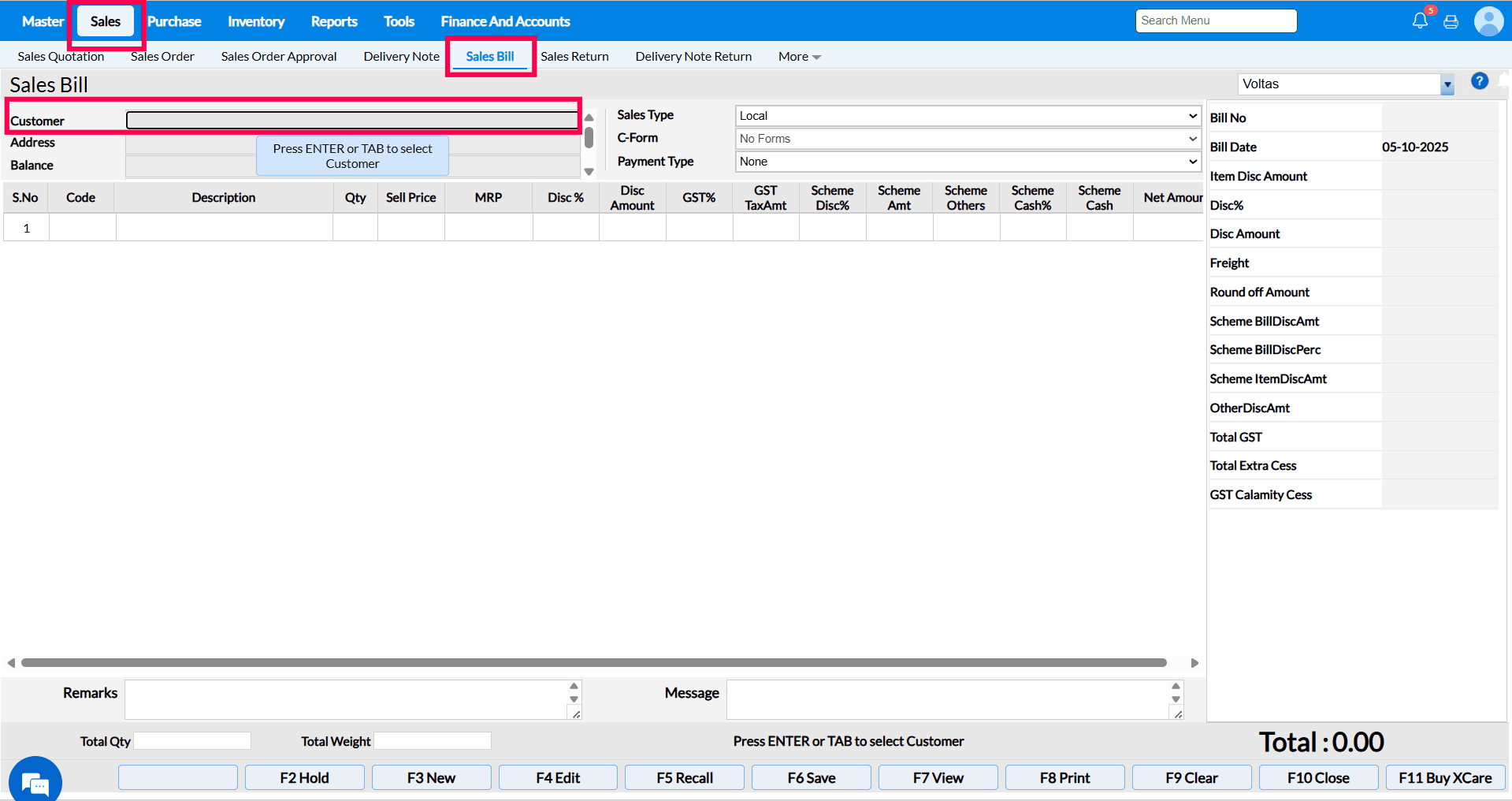Open the user profile avatar
The height and width of the screenshot is (801, 1512).
click(1488, 21)
